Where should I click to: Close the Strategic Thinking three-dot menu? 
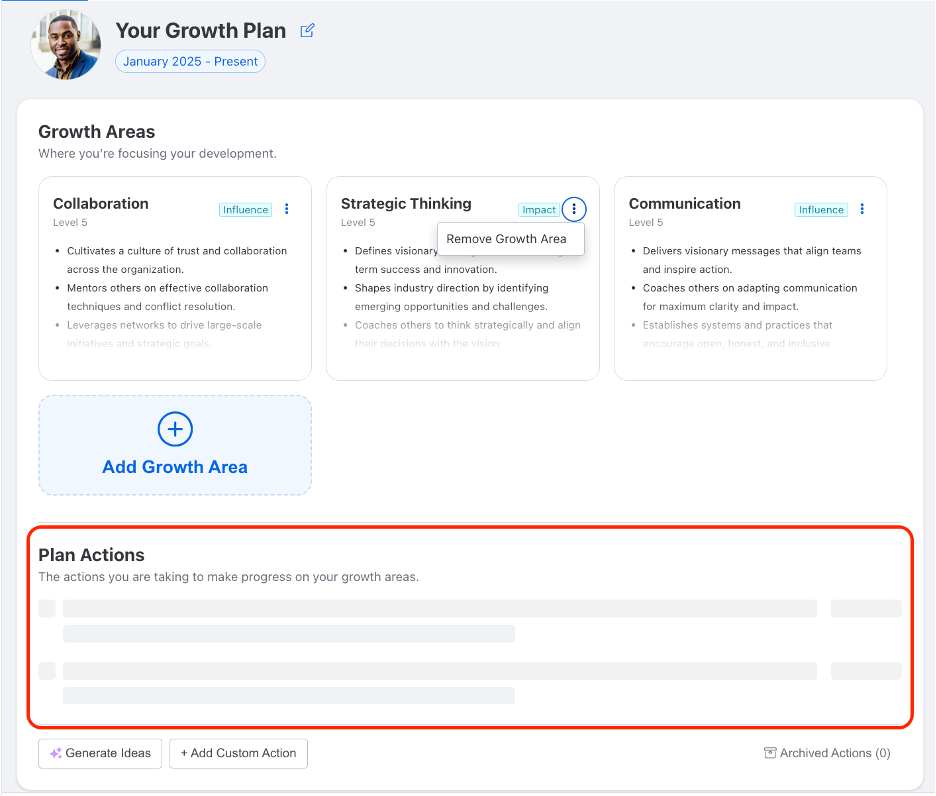pos(574,209)
